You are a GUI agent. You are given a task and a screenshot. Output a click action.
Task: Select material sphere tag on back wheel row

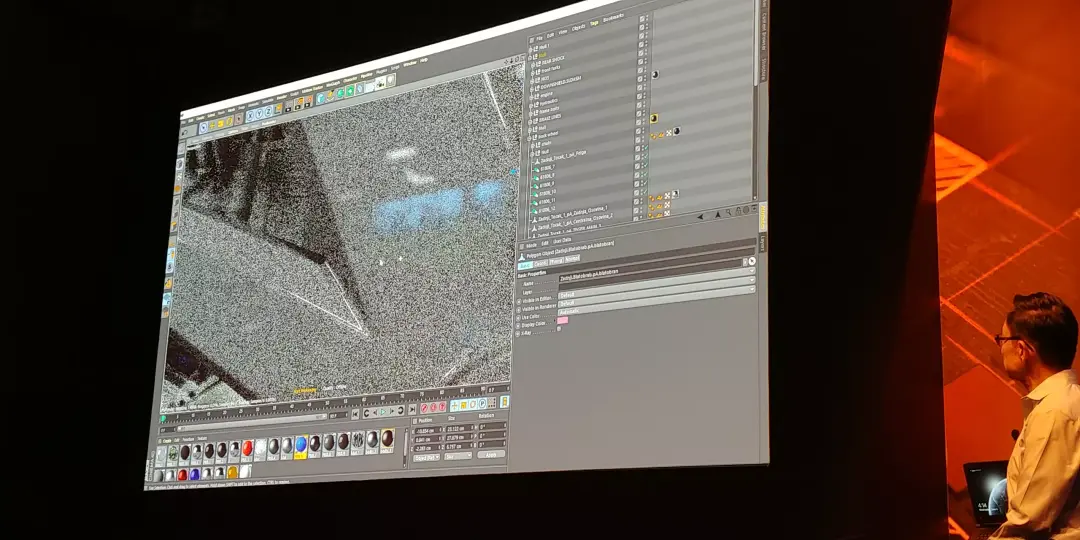tap(676, 130)
